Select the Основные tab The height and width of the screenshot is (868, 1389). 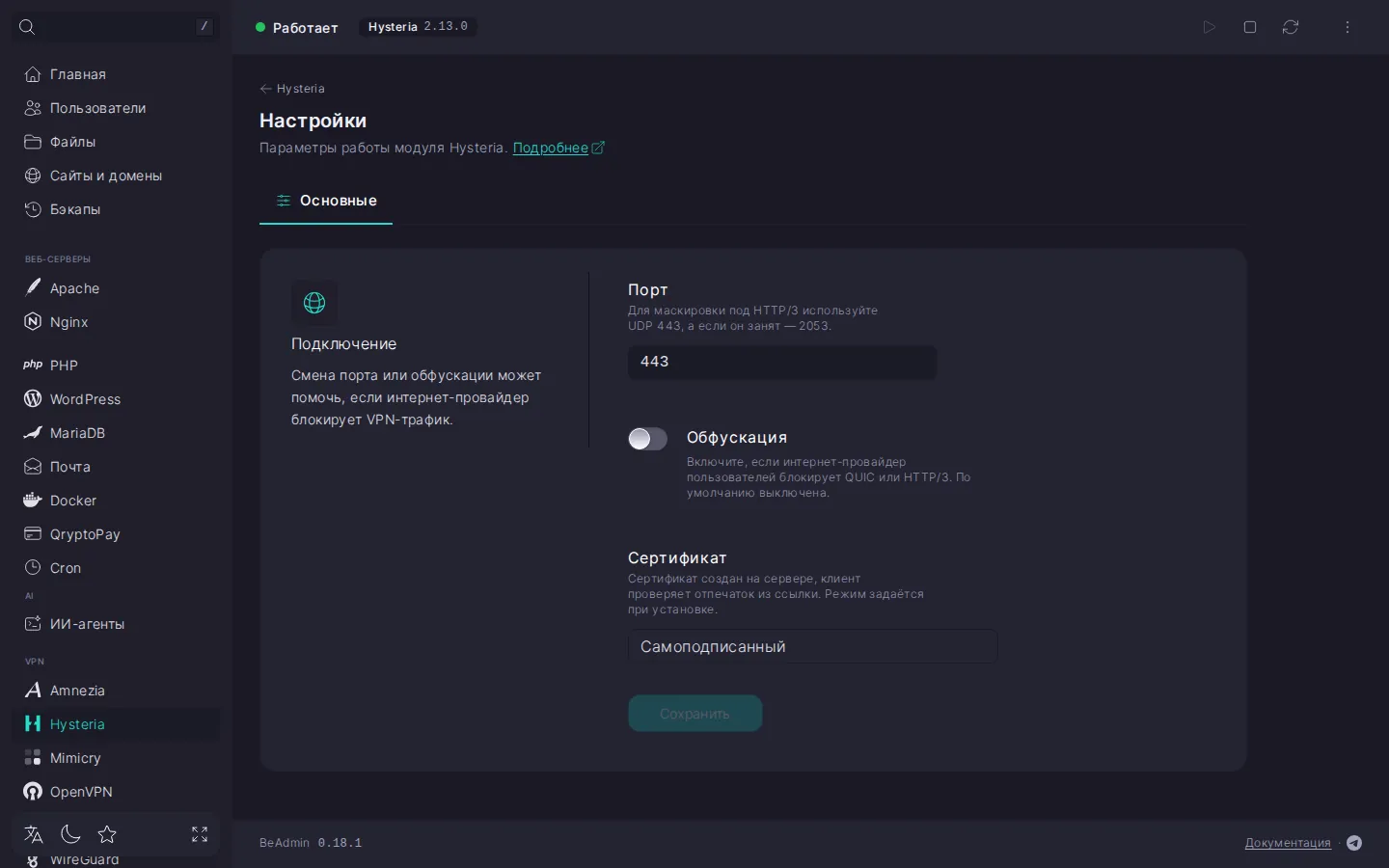point(326,201)
